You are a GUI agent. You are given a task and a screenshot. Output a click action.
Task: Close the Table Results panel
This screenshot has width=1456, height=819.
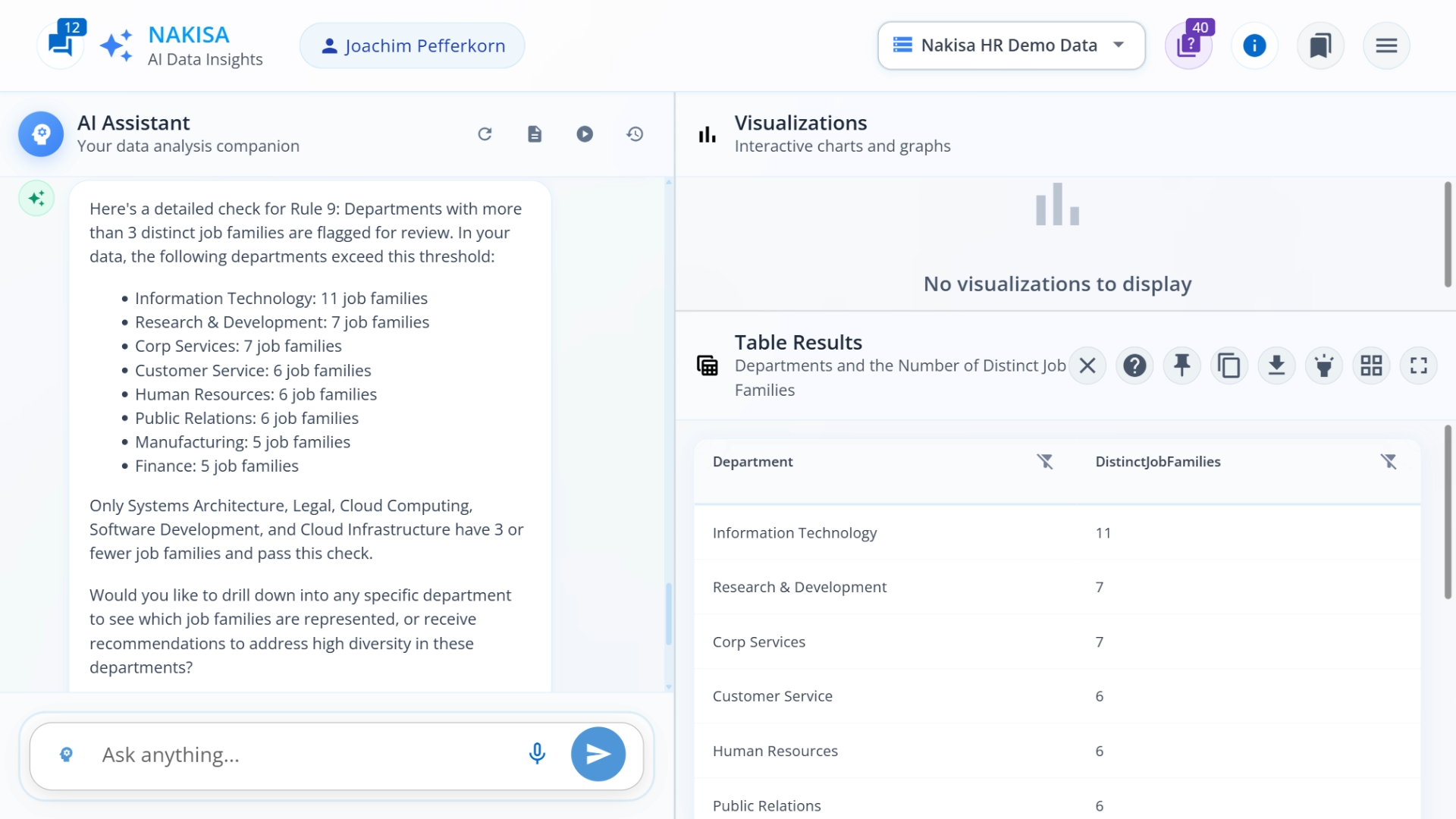(1087, 365)
